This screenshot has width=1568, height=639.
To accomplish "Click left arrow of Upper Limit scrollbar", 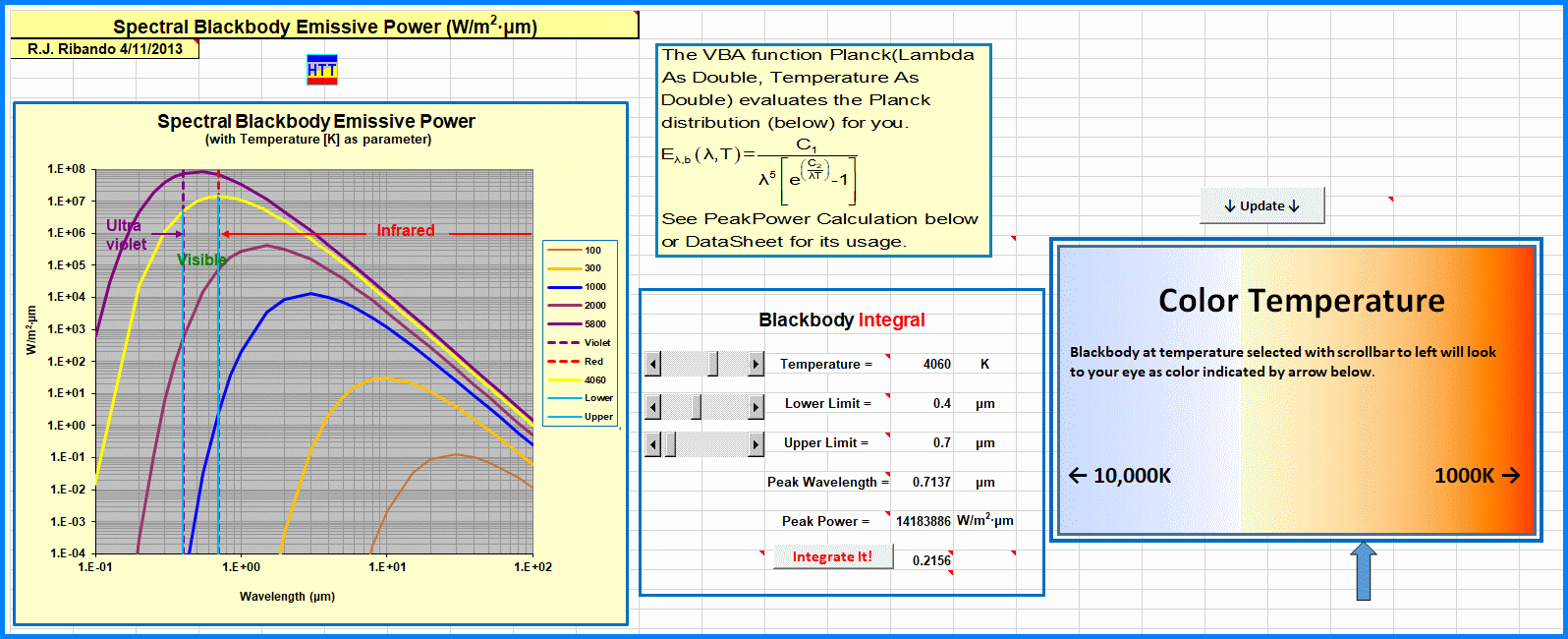I will coord(653,445).
